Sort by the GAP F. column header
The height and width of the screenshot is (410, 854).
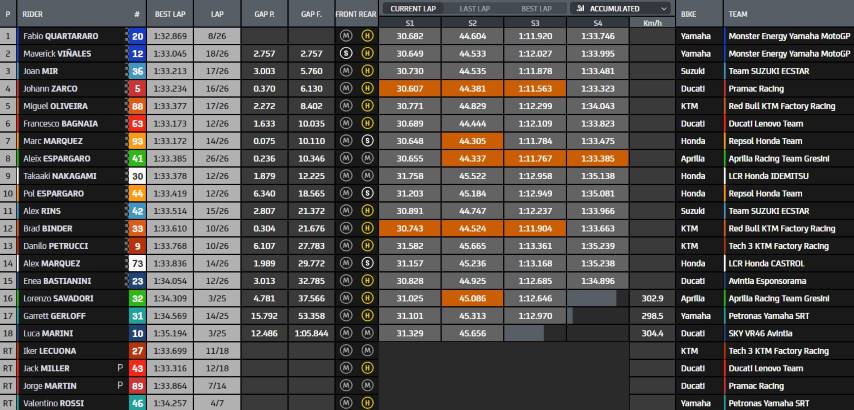click(x=311, y=14)
